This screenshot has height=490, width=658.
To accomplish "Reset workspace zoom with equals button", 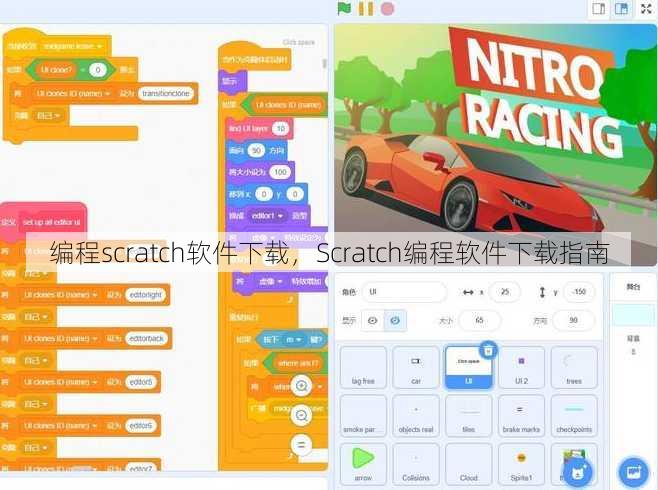I will [301, 445].
